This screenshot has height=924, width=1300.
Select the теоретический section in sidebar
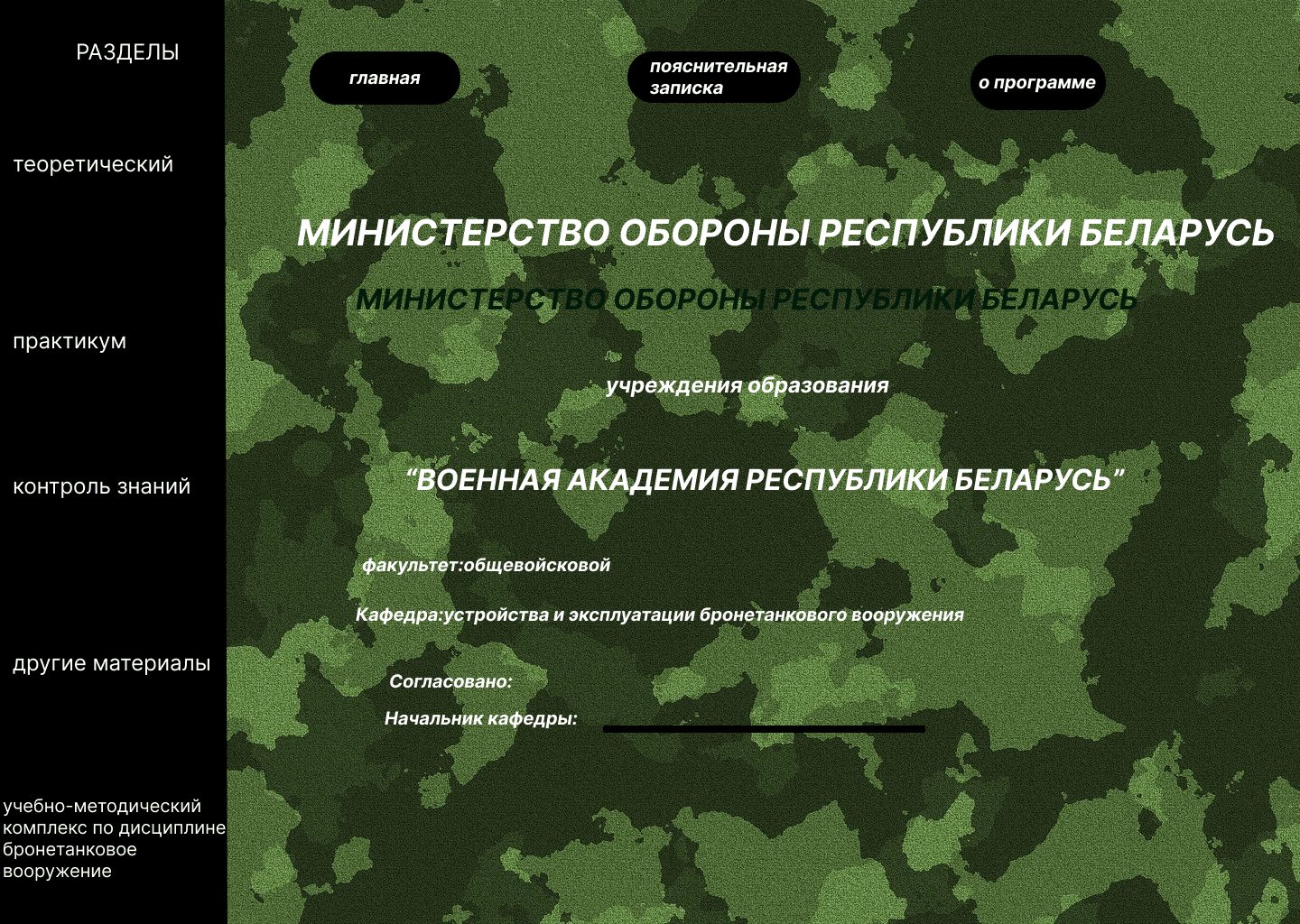click(93, 164)
